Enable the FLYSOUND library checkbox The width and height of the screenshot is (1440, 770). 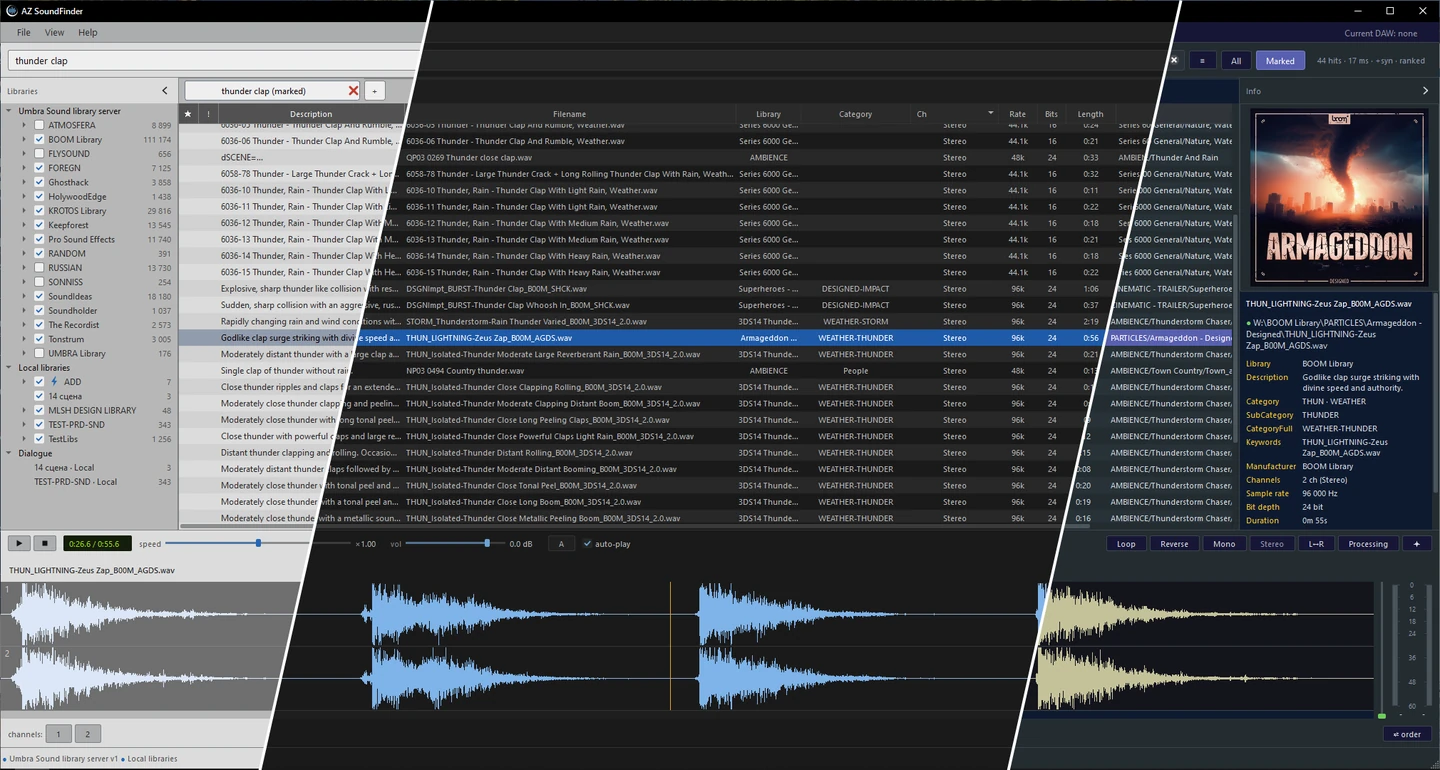pos(39,154)
